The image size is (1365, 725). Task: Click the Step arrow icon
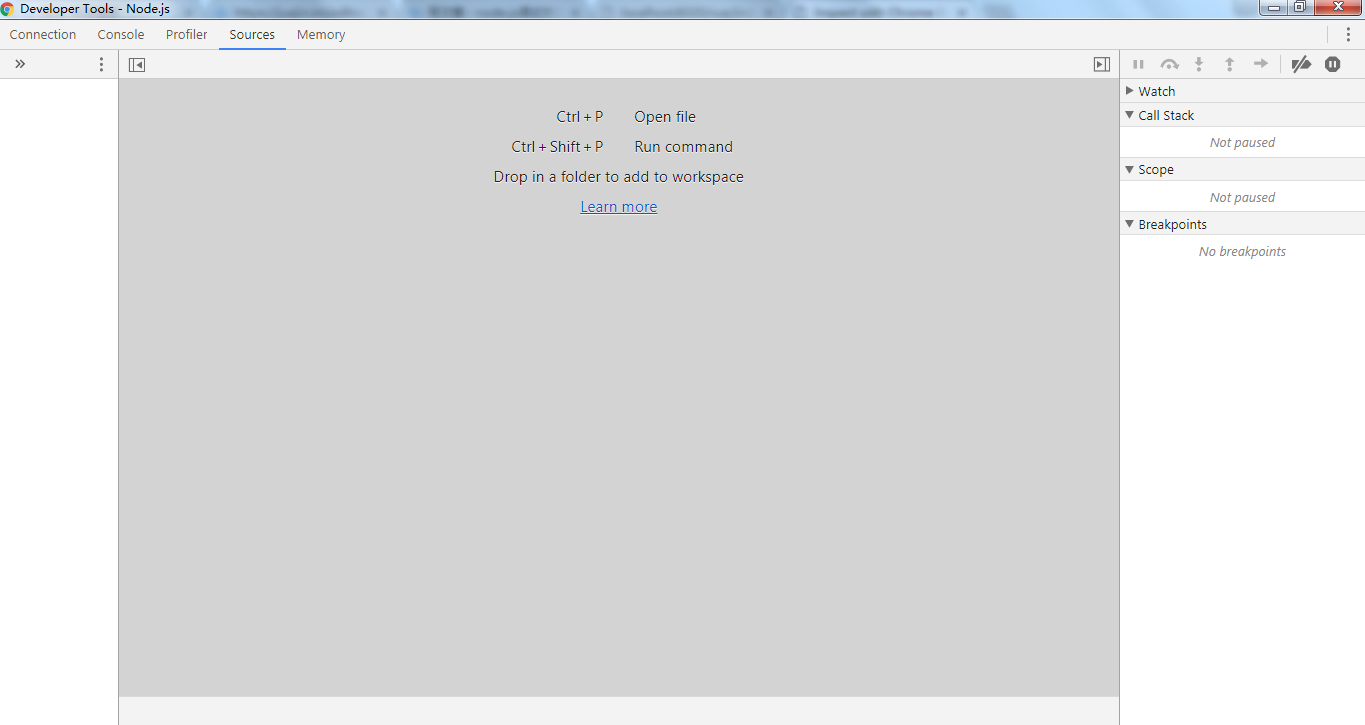click(x=1261, y=64)
